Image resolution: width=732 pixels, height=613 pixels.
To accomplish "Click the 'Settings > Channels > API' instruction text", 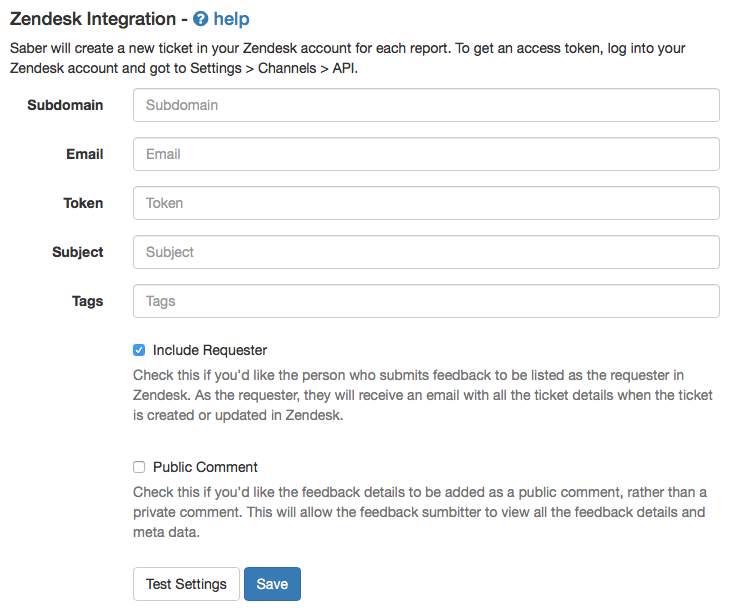I will (274, 68).
